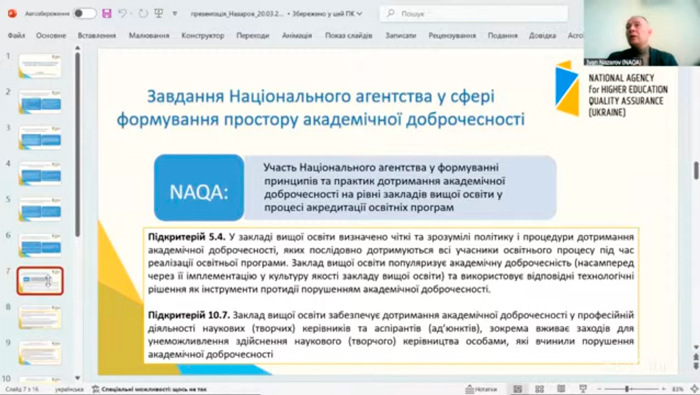This screenshot has height=395, width=700.
Task: Select slide 8 thumbnail in the panel
Action: pyautogui.click(x=40, y=317)
